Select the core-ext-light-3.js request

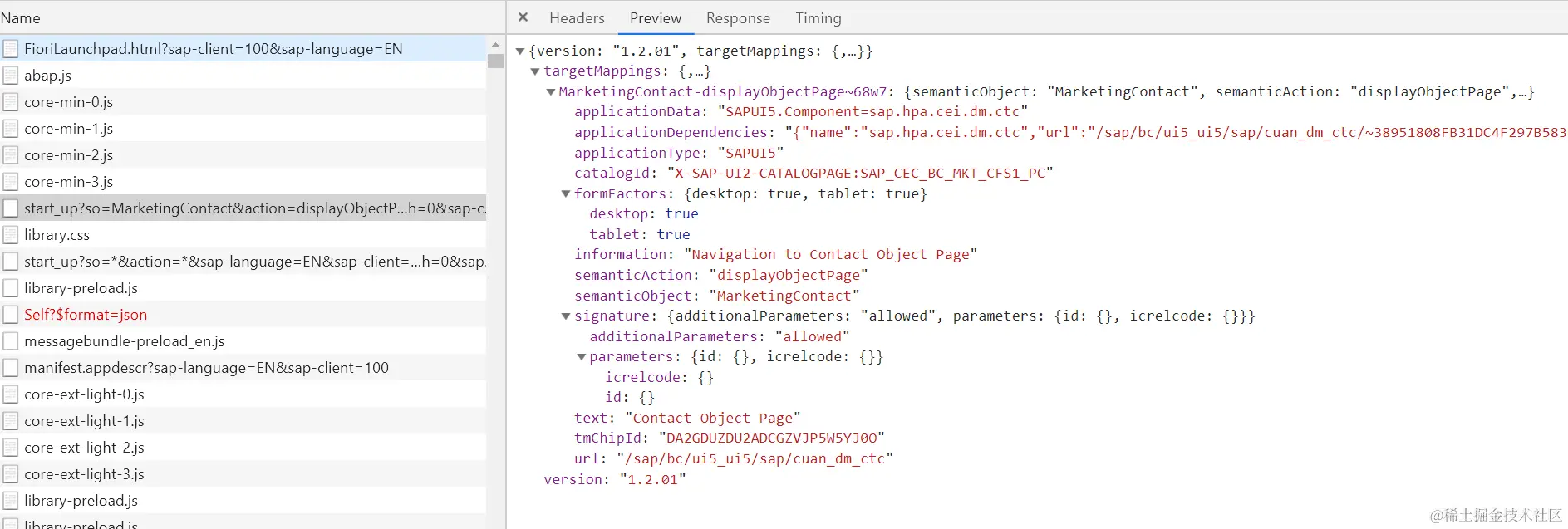coord(243,474)
